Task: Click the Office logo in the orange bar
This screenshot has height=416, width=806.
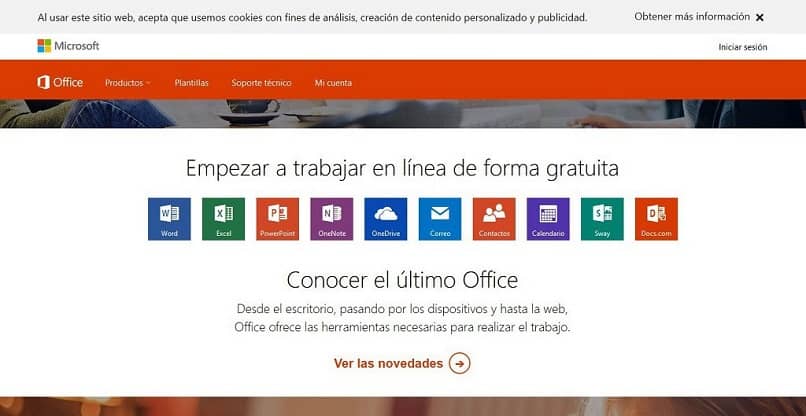Action: tap(60, 82)
